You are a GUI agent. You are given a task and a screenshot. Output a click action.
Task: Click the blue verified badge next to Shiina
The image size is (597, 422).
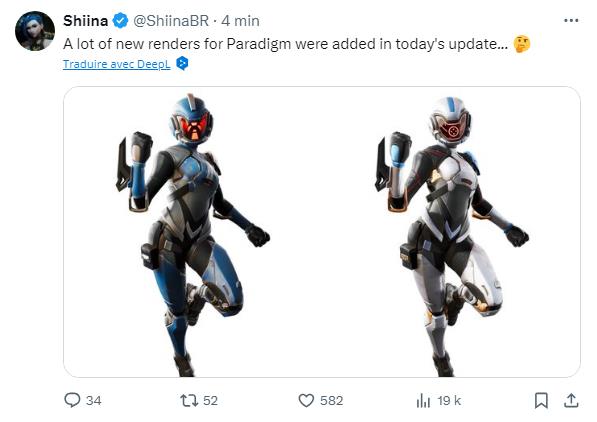tap(121, 21)
